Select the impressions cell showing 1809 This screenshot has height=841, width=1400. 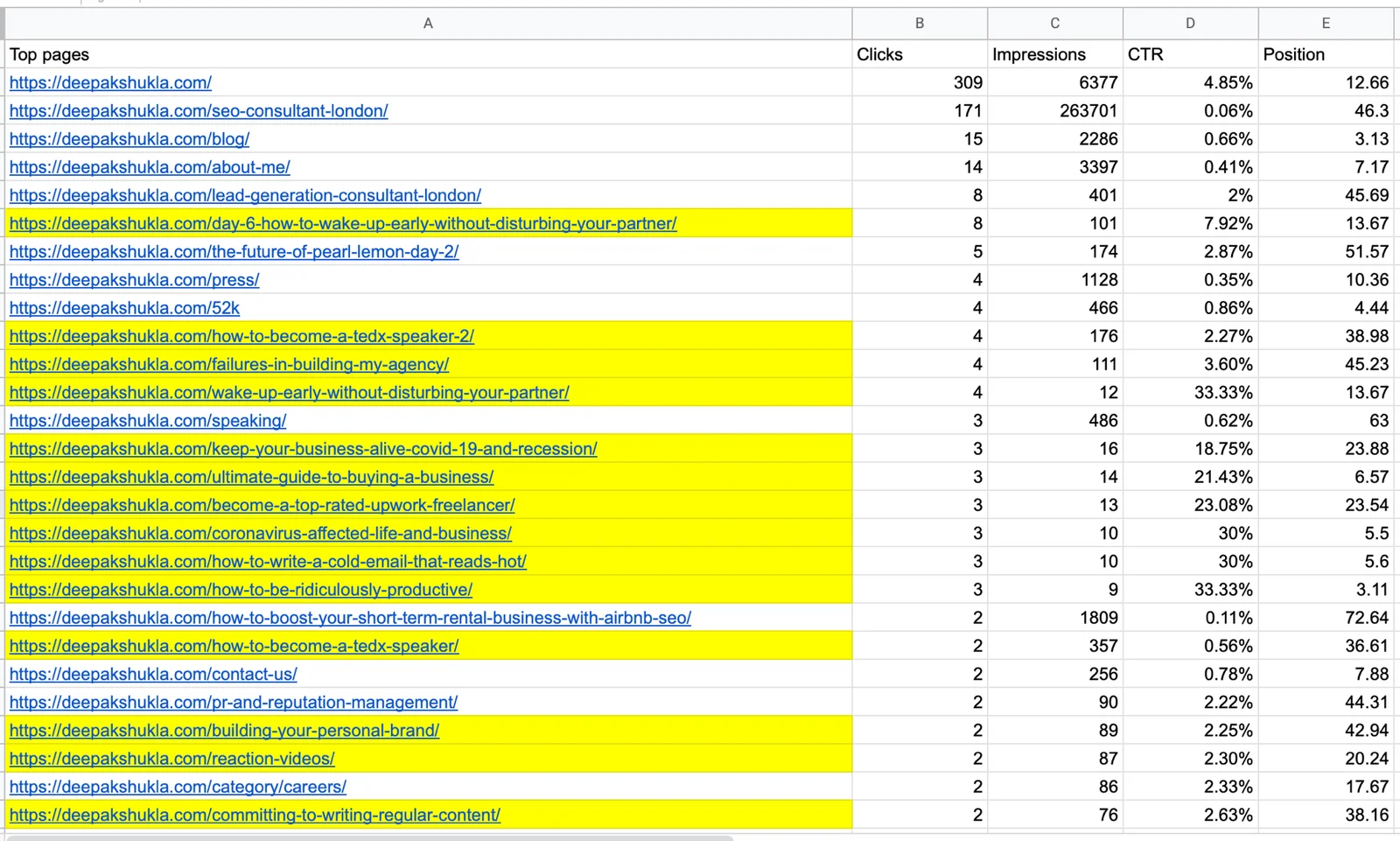(1054, 618)
